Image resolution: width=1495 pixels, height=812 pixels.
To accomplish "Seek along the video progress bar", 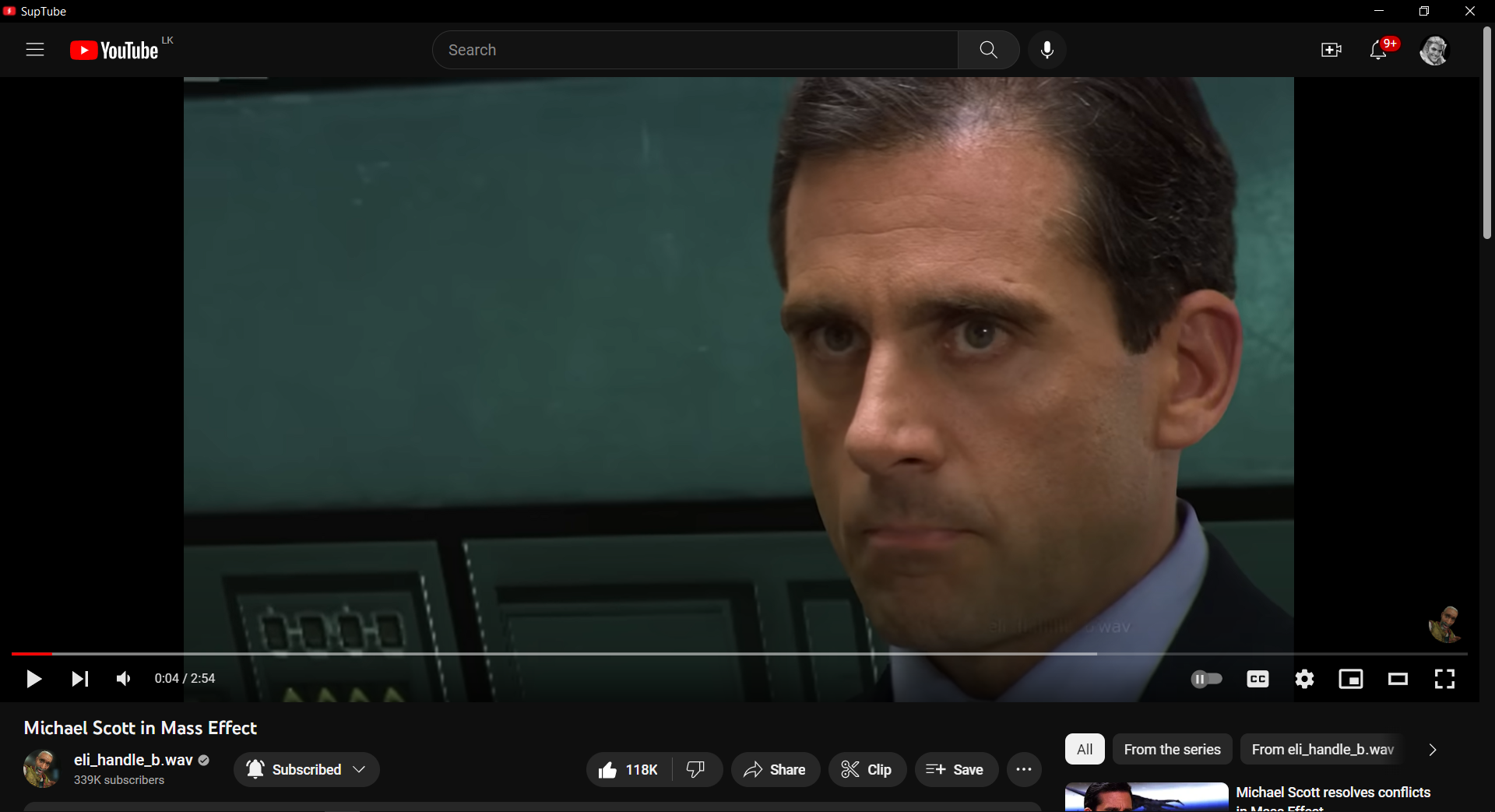I will 739,654.
